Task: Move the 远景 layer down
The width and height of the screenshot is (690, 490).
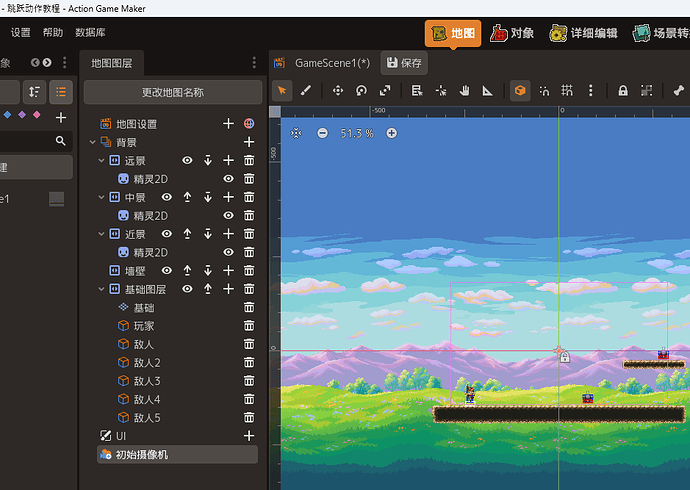Action: click(x=208, y=161)
